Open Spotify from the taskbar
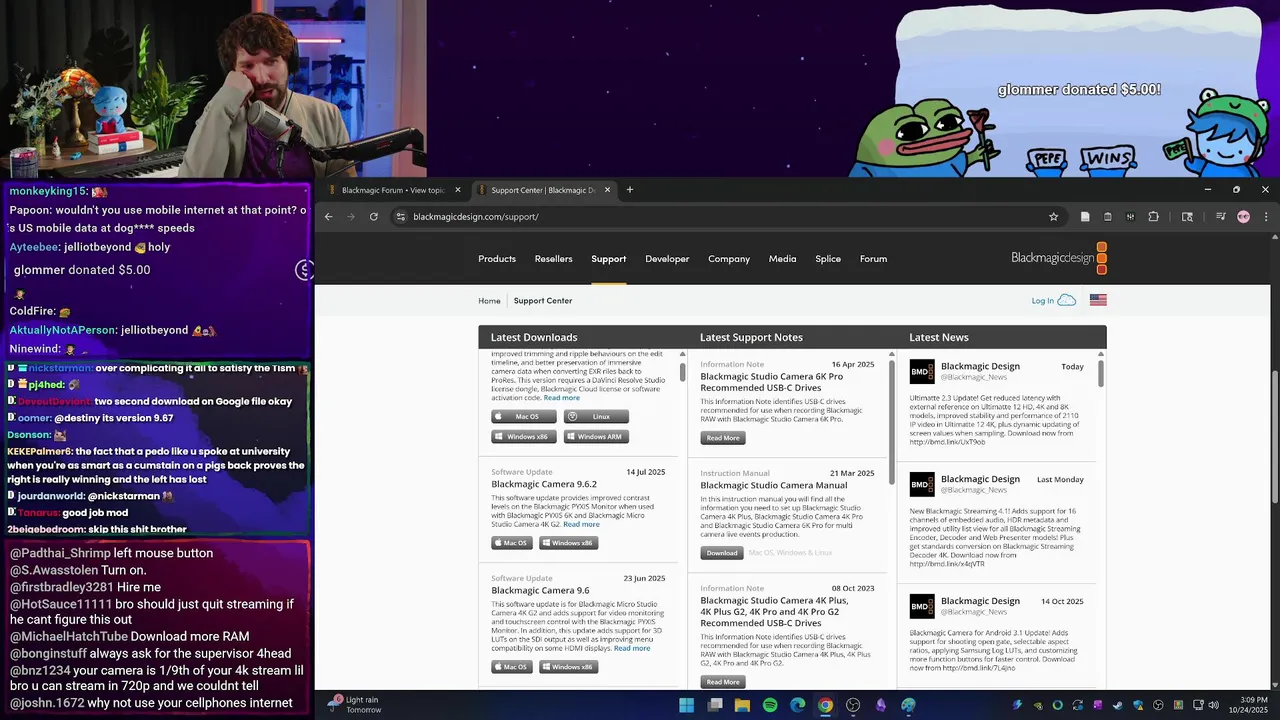 click(770, 705)
